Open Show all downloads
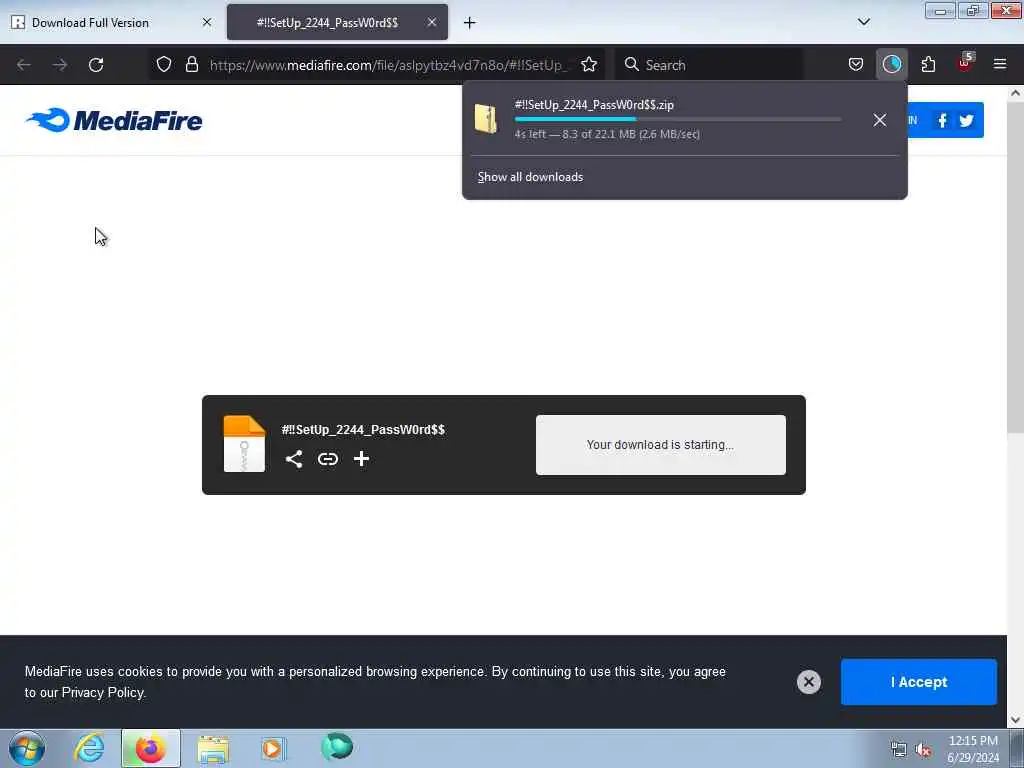This screenshot has height=768, width=1024. (530, 177)
